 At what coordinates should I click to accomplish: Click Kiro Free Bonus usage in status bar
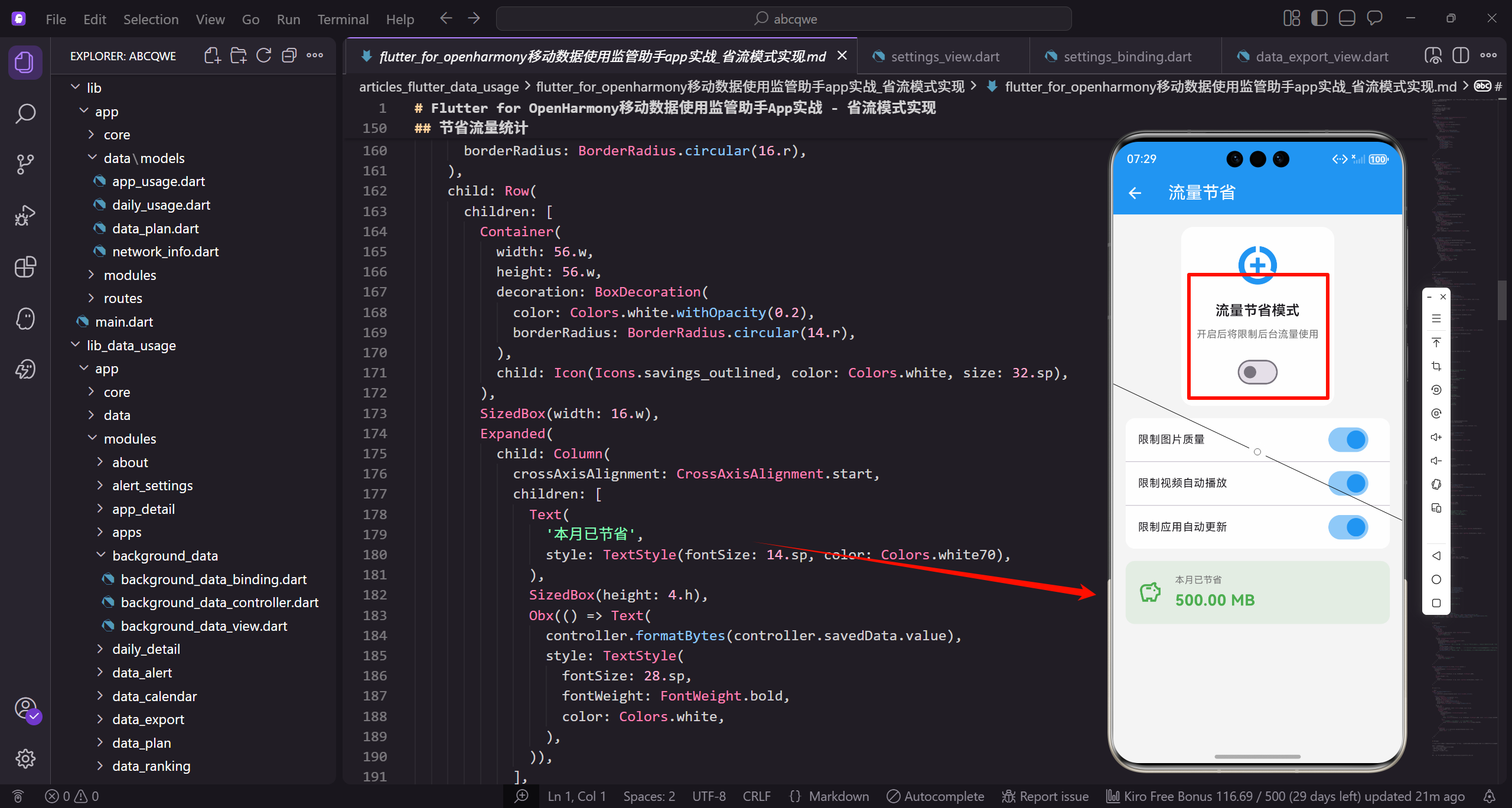pos(1285,796)
